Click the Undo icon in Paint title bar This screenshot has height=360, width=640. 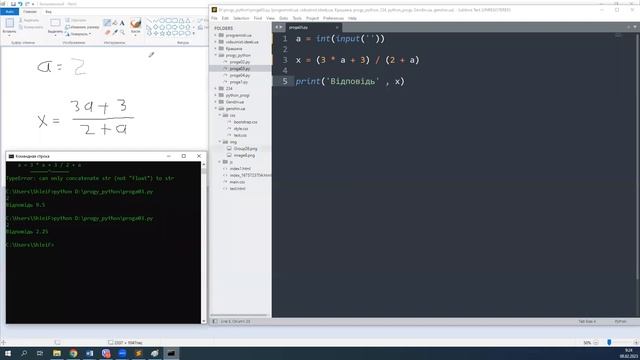pos(20,4)
